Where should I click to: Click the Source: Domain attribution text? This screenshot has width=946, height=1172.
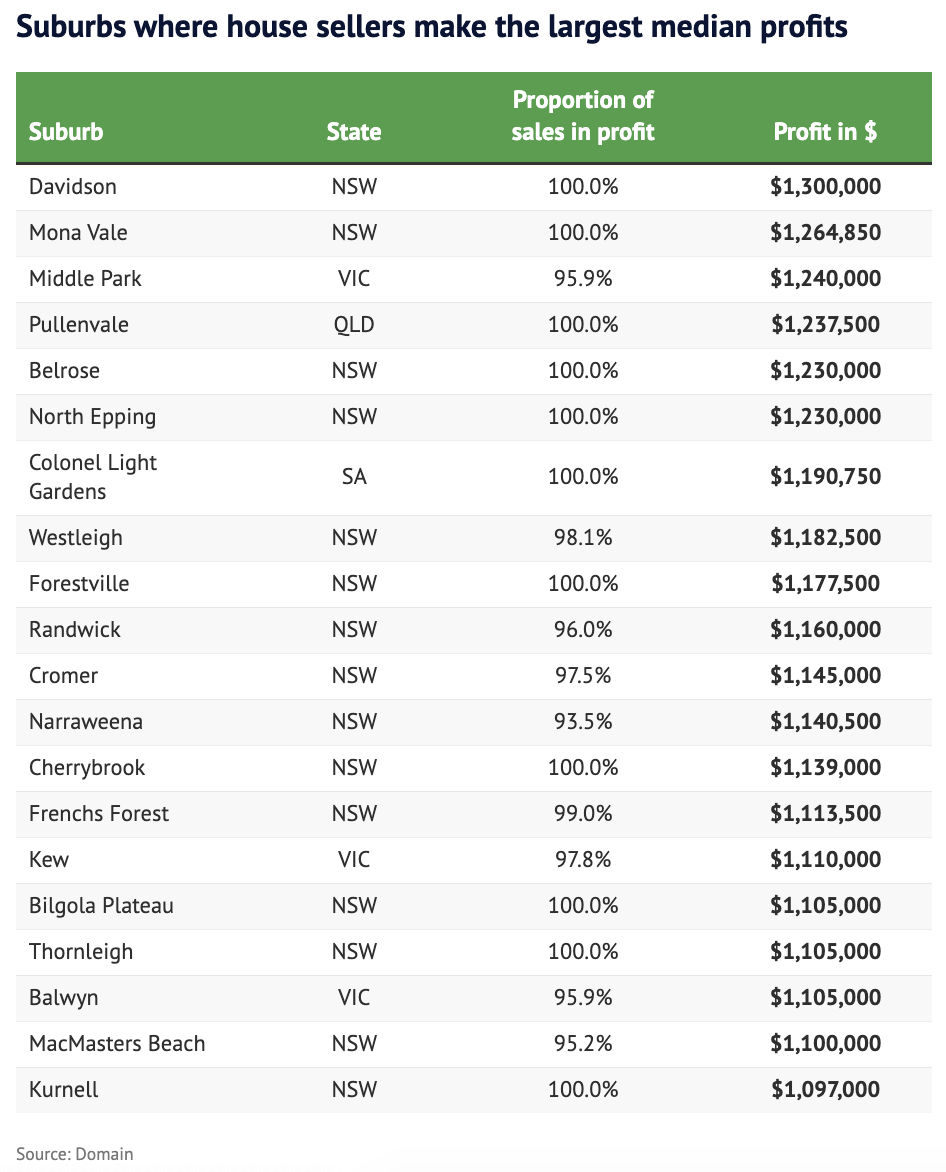coord(74,1153)
